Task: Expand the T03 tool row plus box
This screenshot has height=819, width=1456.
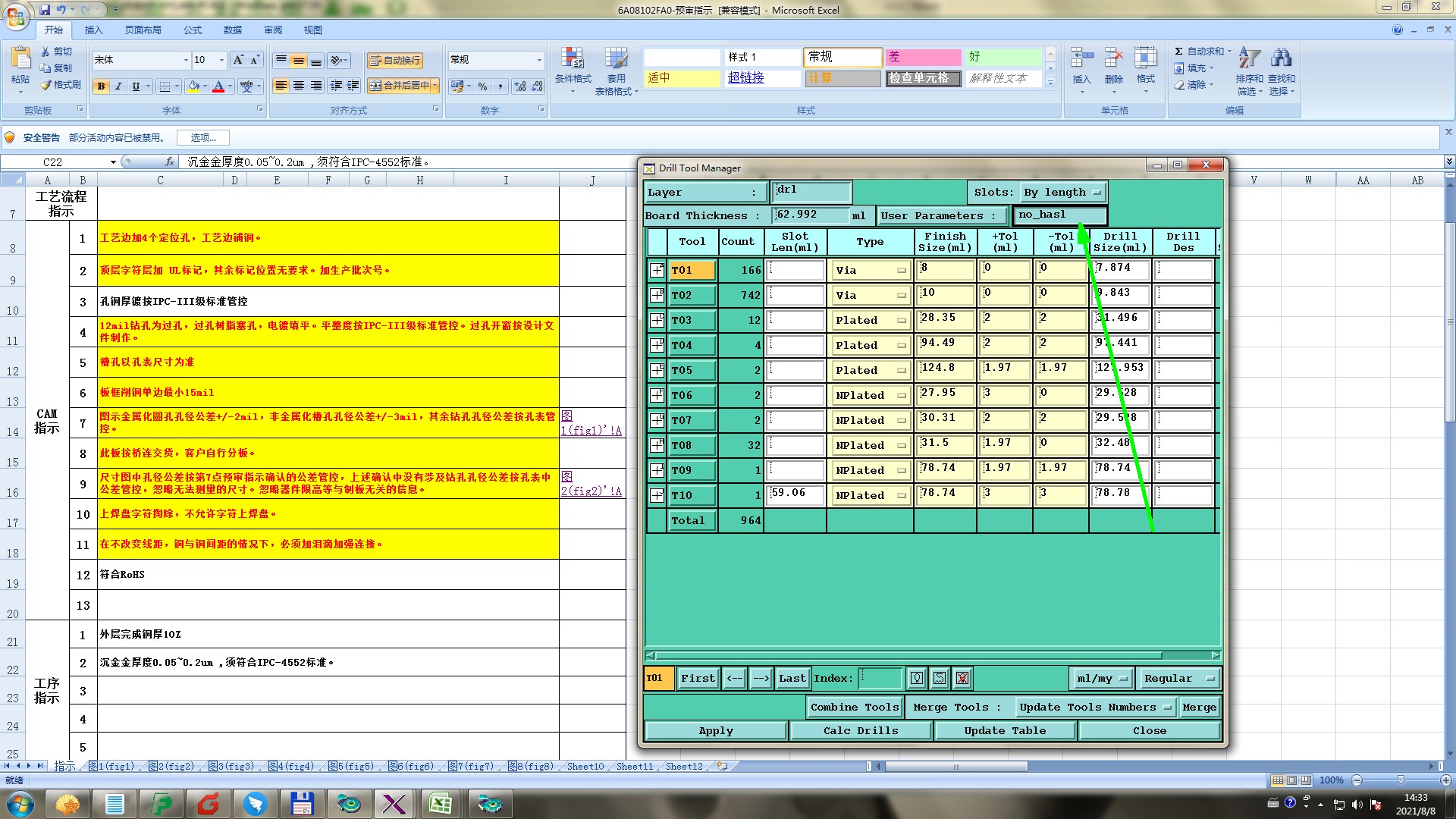Action: point(657,320)
